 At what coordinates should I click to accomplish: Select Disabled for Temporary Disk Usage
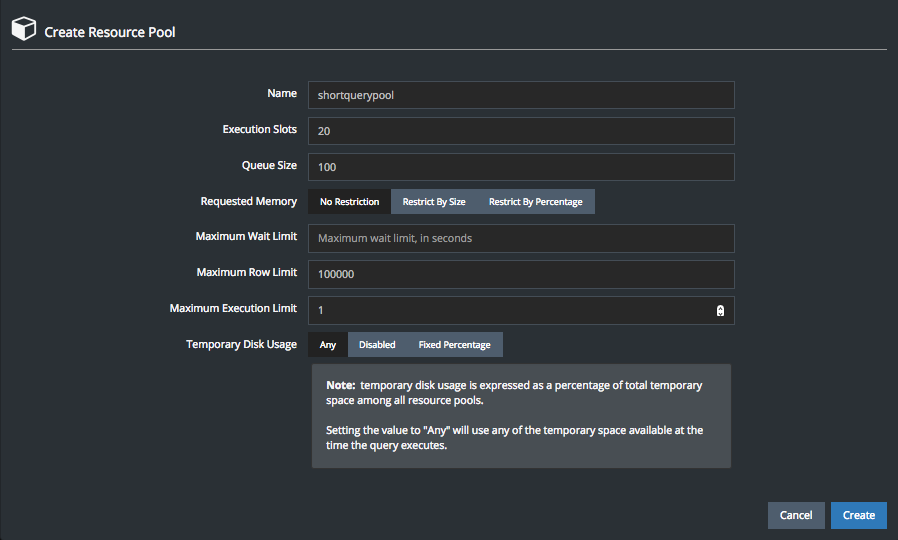[377, 345]
